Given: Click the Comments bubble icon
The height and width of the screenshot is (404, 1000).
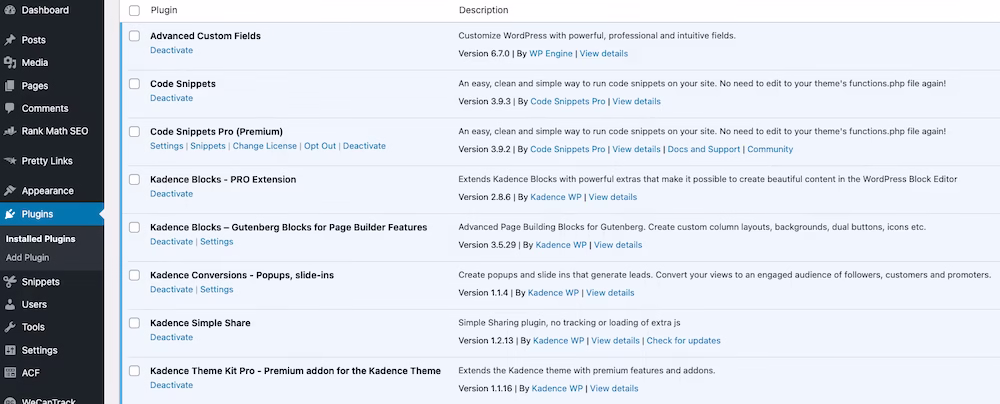Looking at the screenshot, I should 10,108.
